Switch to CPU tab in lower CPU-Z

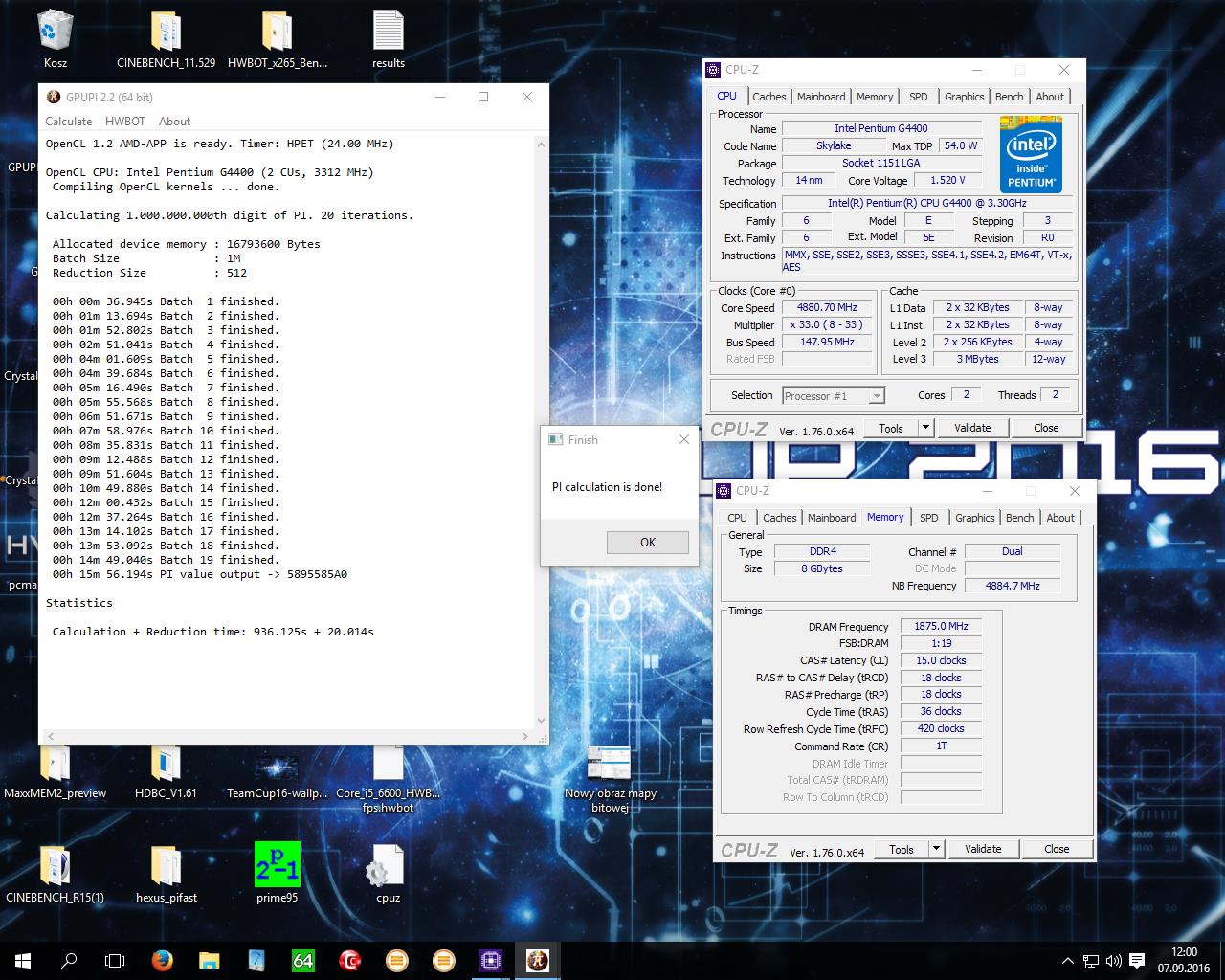(737, 518)
